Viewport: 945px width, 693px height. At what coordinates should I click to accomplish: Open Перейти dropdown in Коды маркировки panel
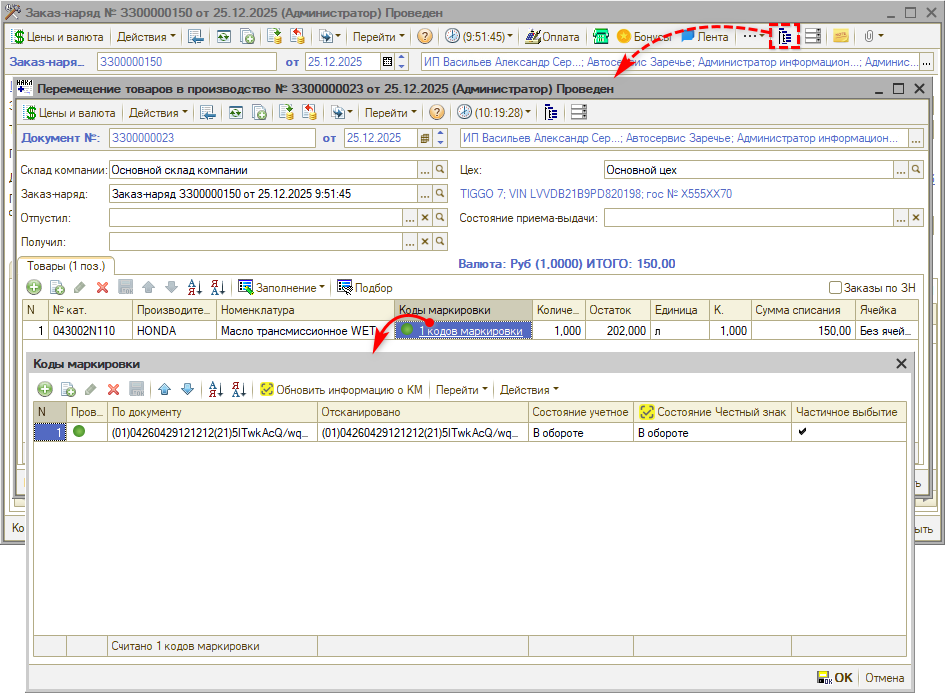point(461,390)
